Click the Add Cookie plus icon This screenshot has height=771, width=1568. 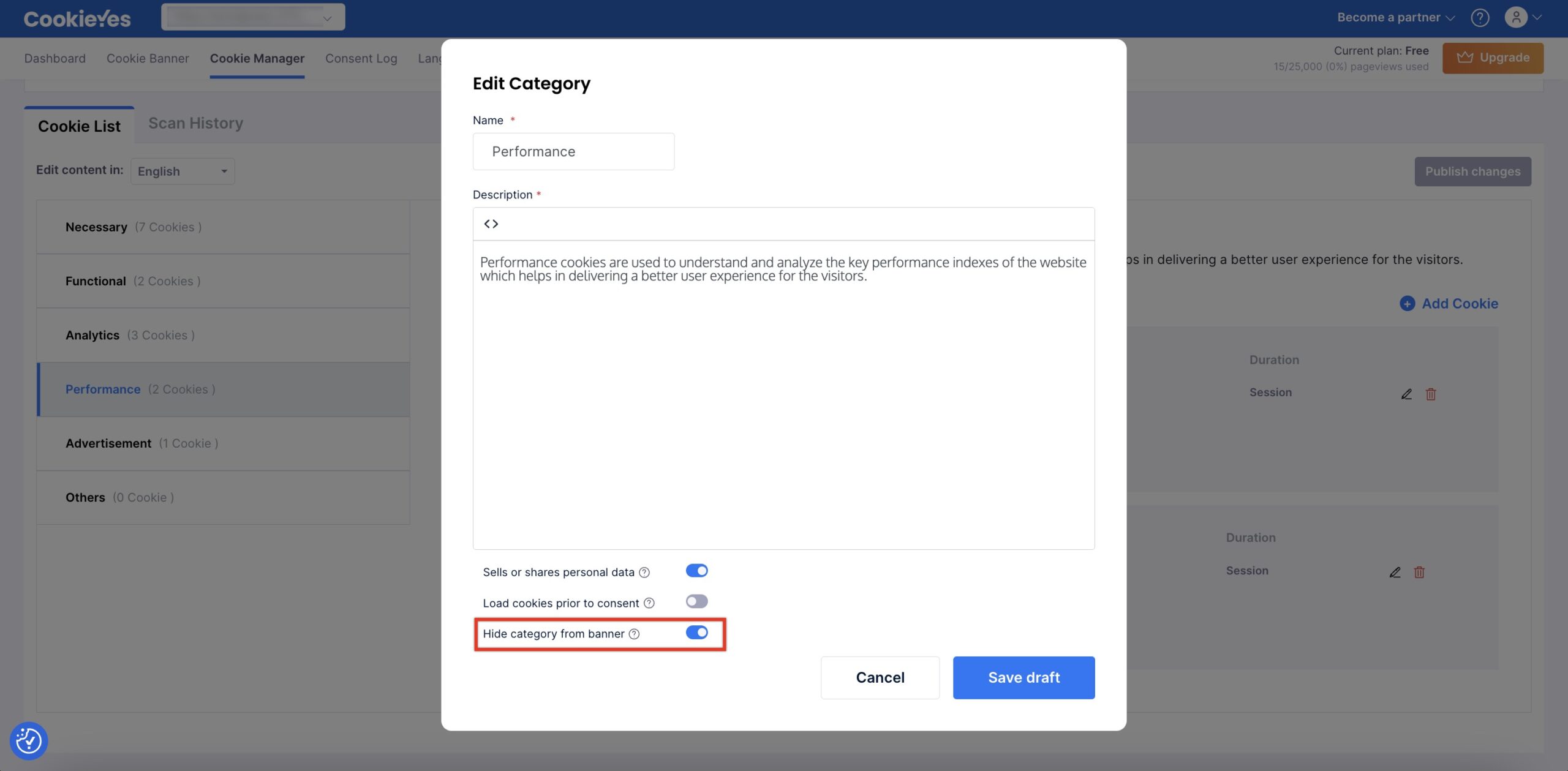coord(1408,303)
